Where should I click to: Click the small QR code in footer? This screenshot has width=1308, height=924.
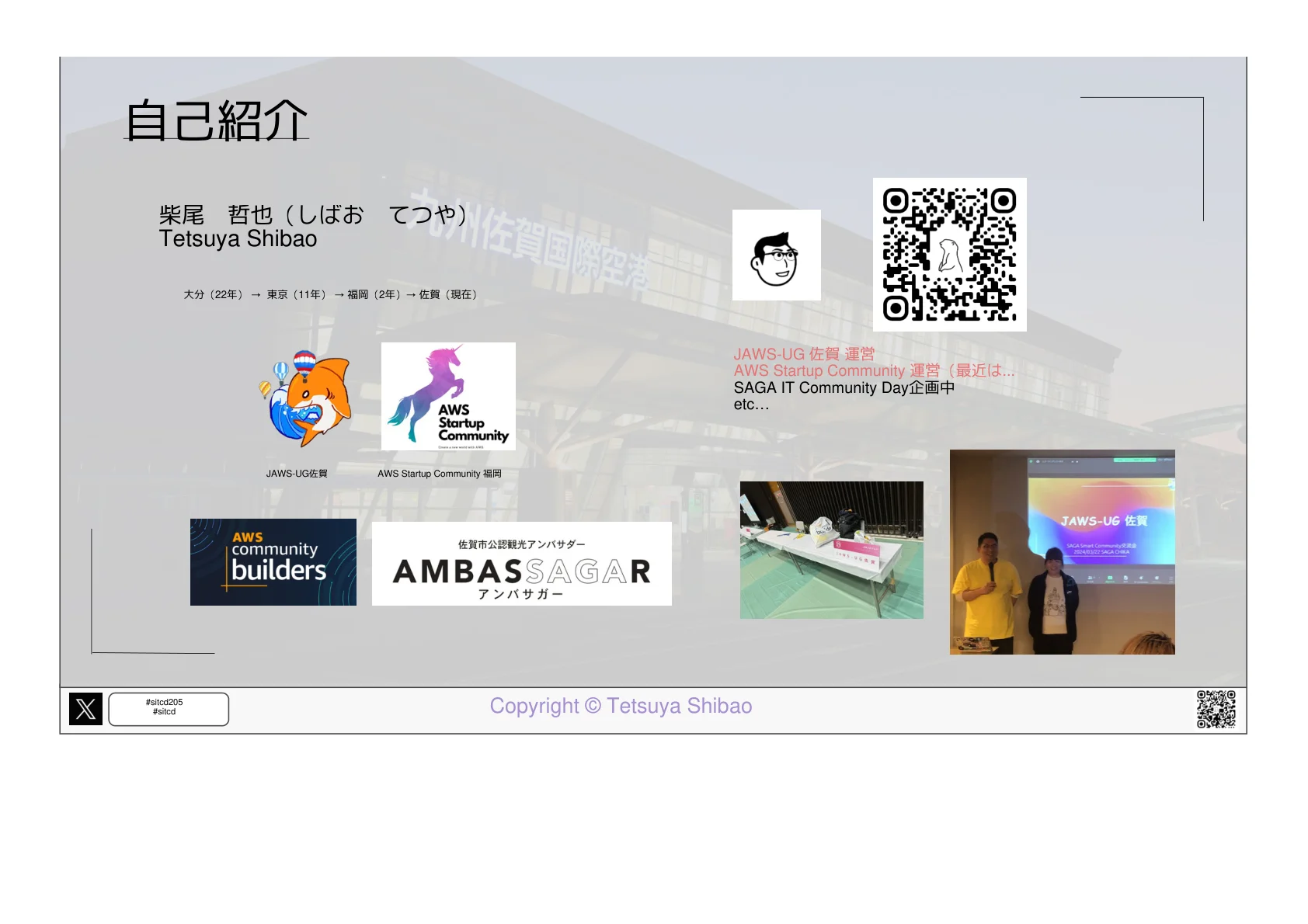pyautogui.click(x=1216, y=709)
